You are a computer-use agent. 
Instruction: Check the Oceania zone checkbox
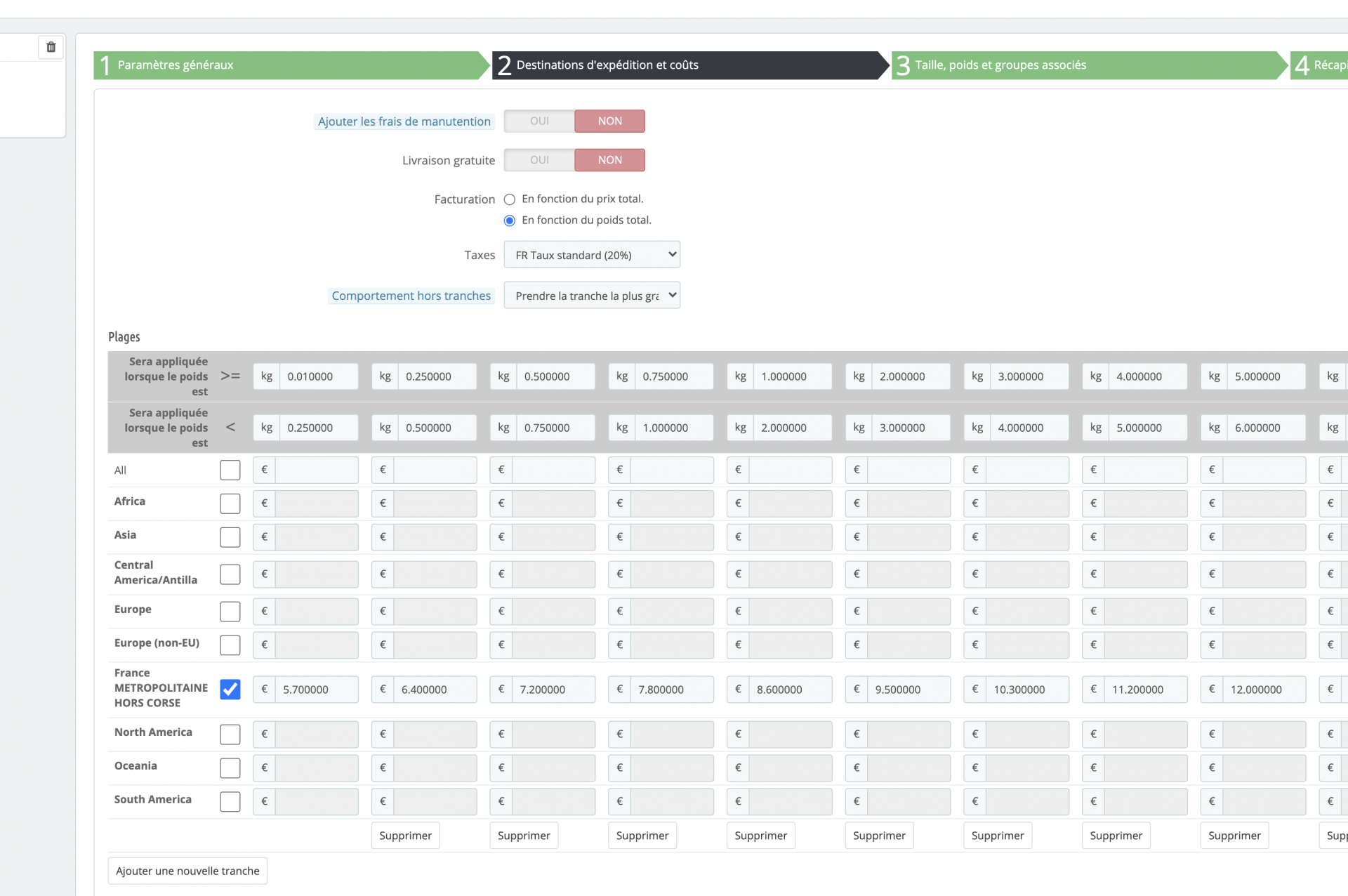(230, 767)
